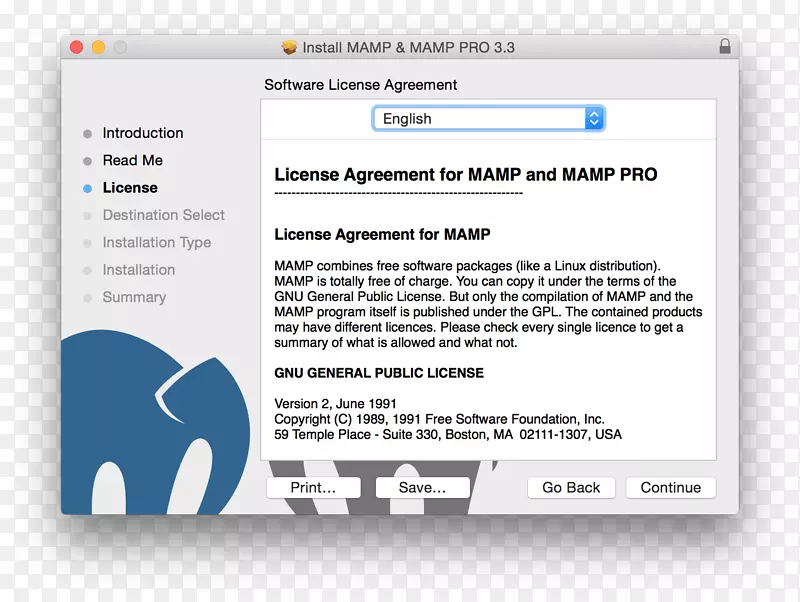This screenshot has width=800, height=602.
Task: Click the GNU General Public License heading text
Action: (x=379, y=373)
